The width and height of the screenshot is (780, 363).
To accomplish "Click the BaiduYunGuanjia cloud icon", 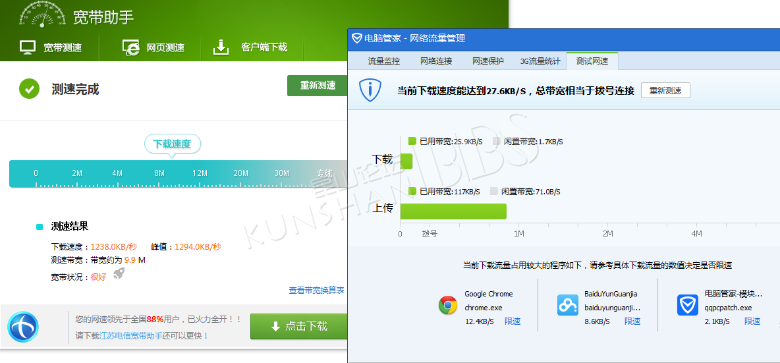I will [x=567, y=305].
